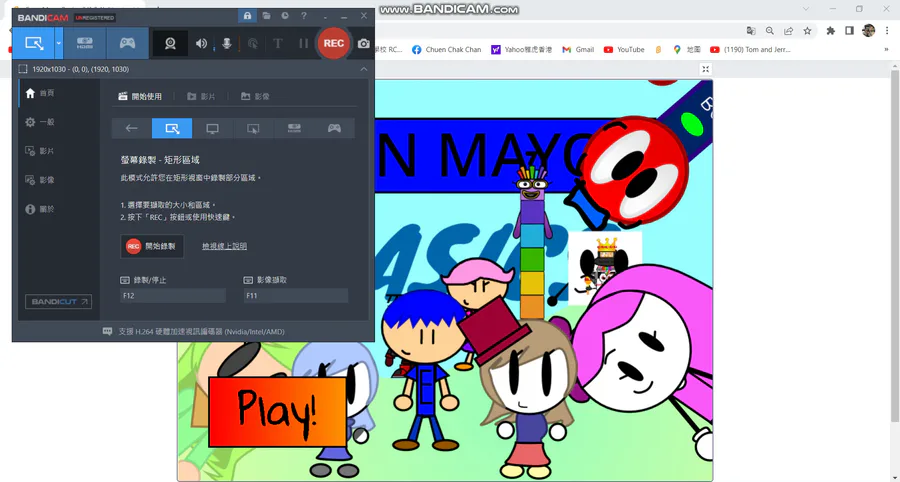Open Chrome three-dot menu
The height and width of the screenshot is (482, 900).
click(x=887, y=31)
